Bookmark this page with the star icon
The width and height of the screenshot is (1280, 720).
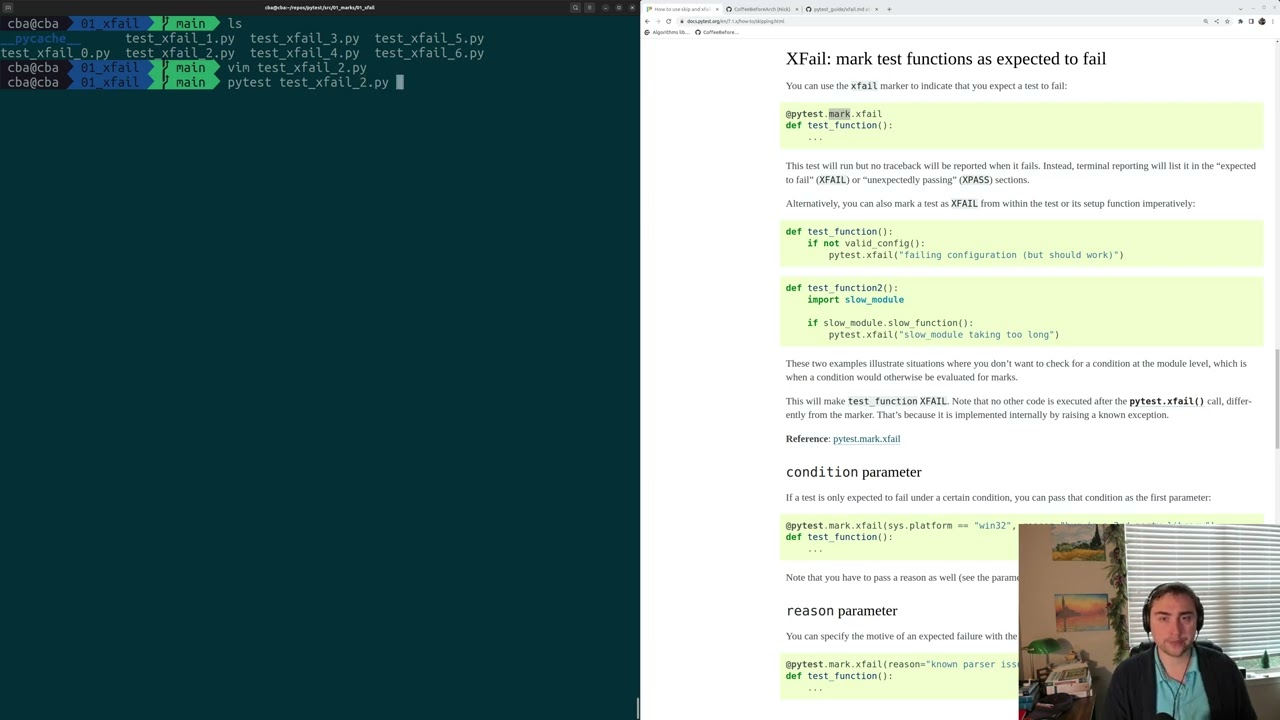1227,21
